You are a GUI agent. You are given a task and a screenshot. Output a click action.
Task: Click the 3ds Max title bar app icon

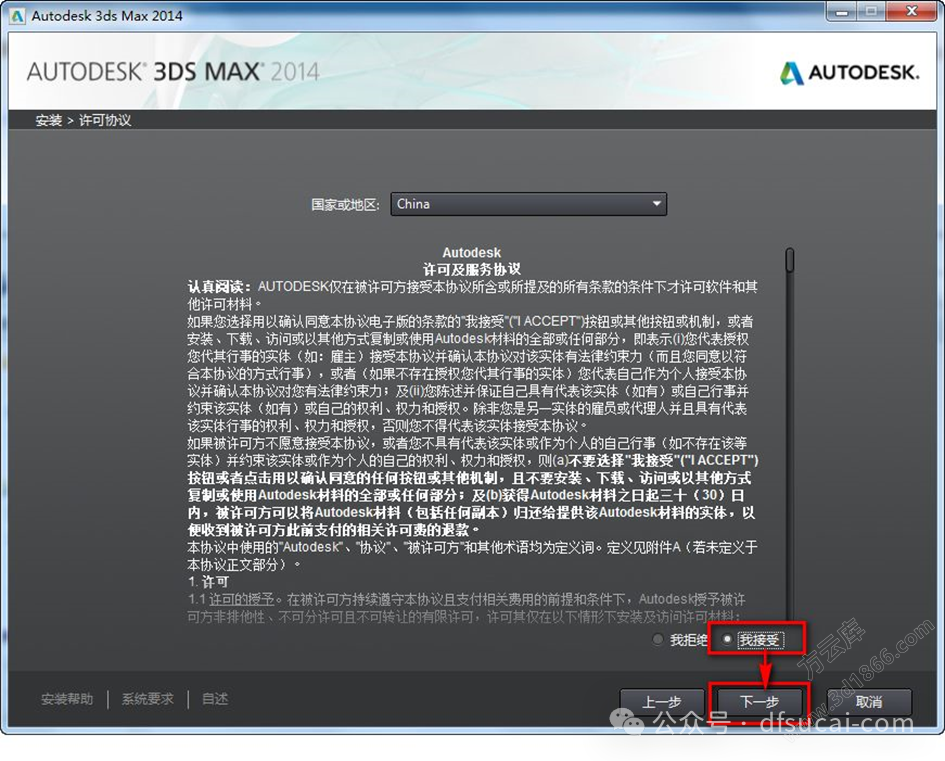[x=17, y=16]
